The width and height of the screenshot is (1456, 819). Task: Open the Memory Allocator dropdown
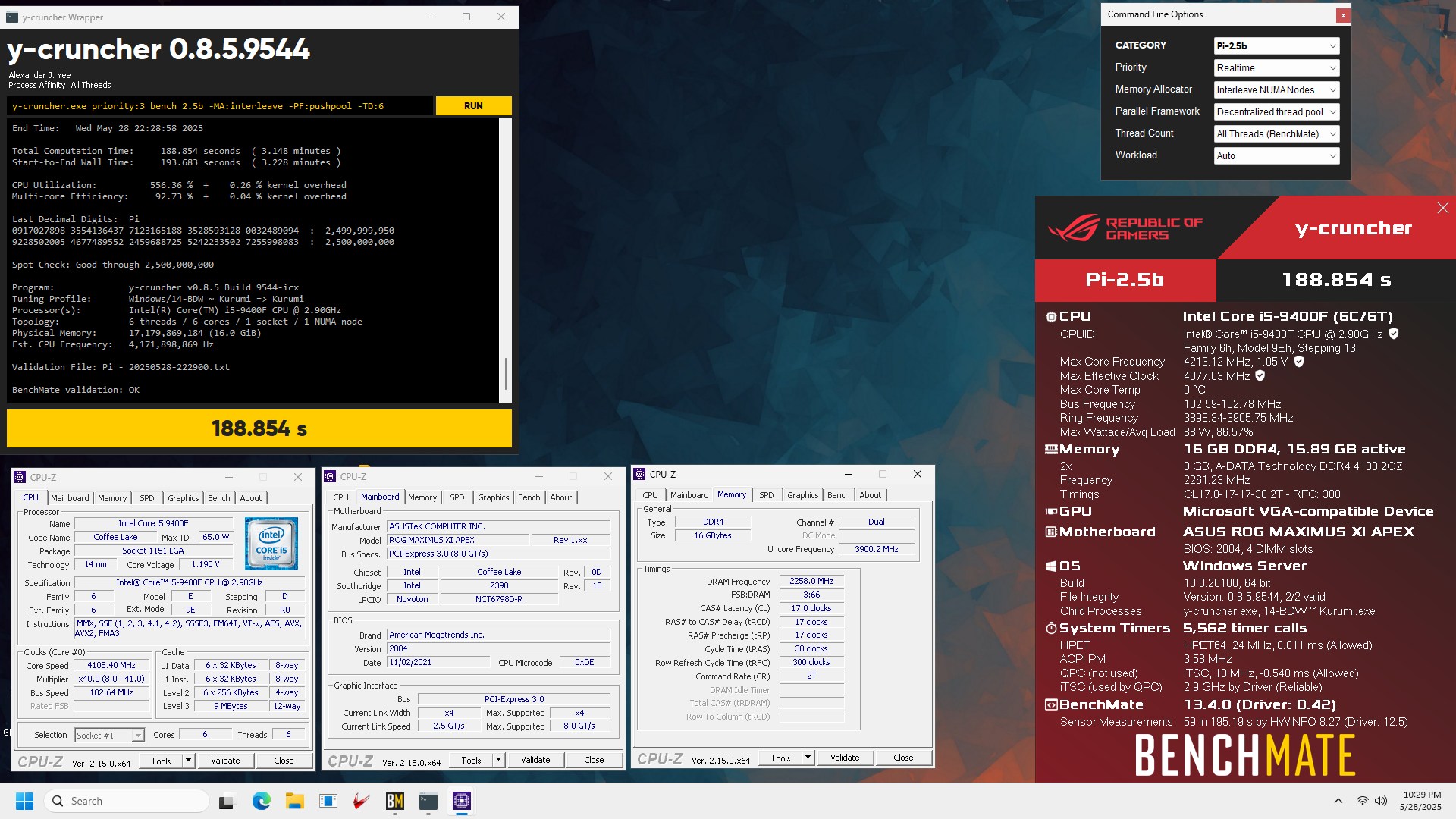tap(1276, 90)
